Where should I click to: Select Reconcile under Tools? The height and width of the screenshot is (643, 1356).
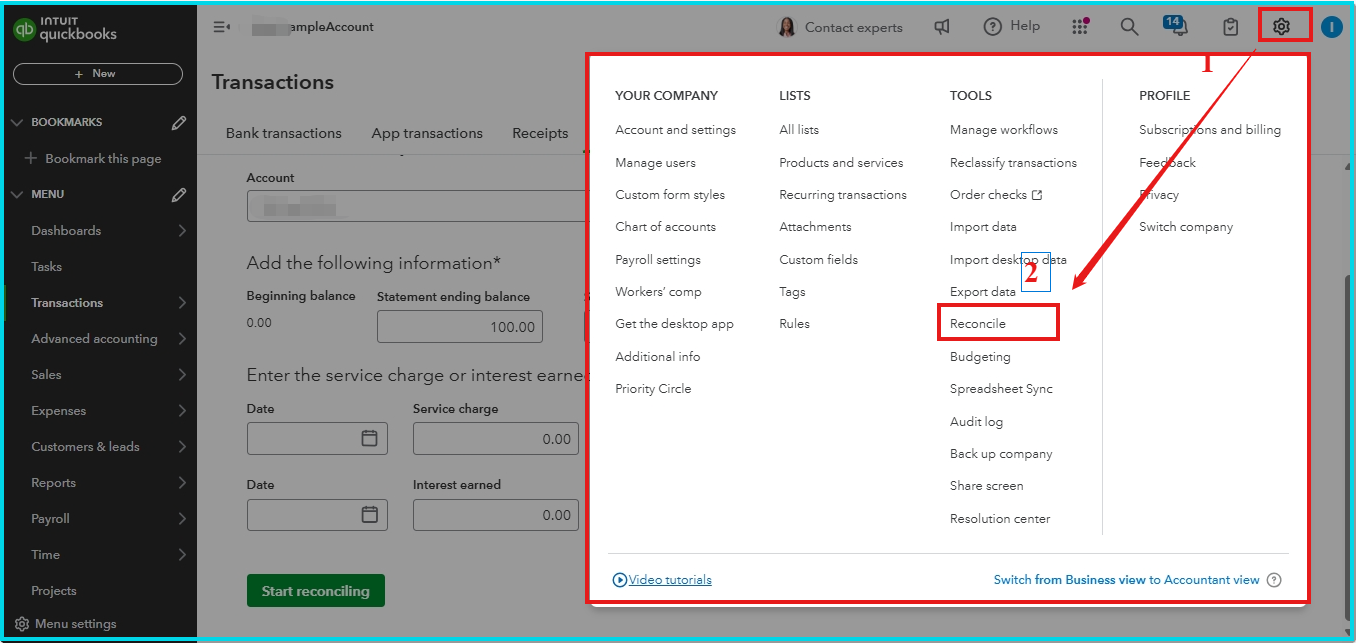[x=978, y=324]
